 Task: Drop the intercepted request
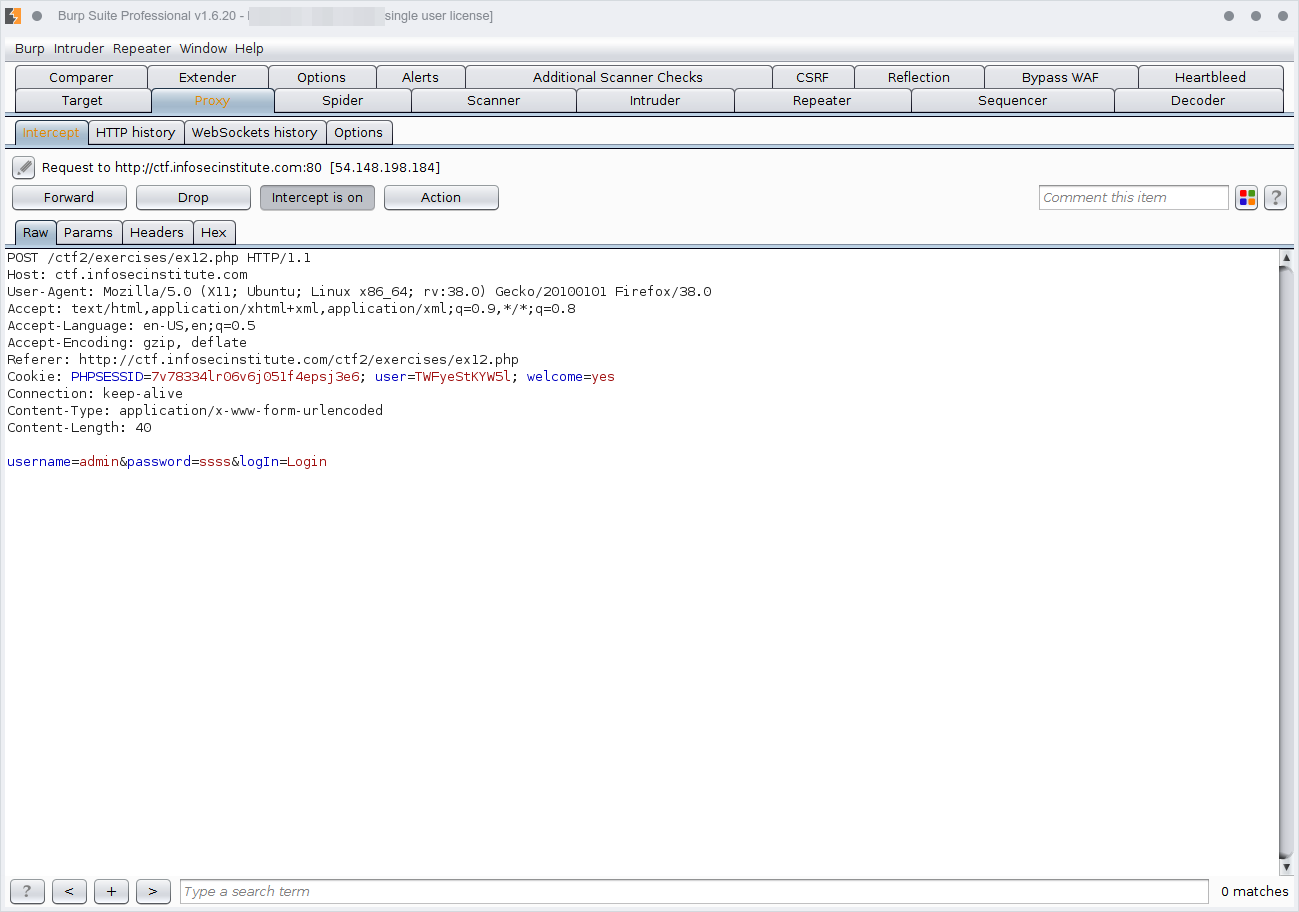pos(193,198)
